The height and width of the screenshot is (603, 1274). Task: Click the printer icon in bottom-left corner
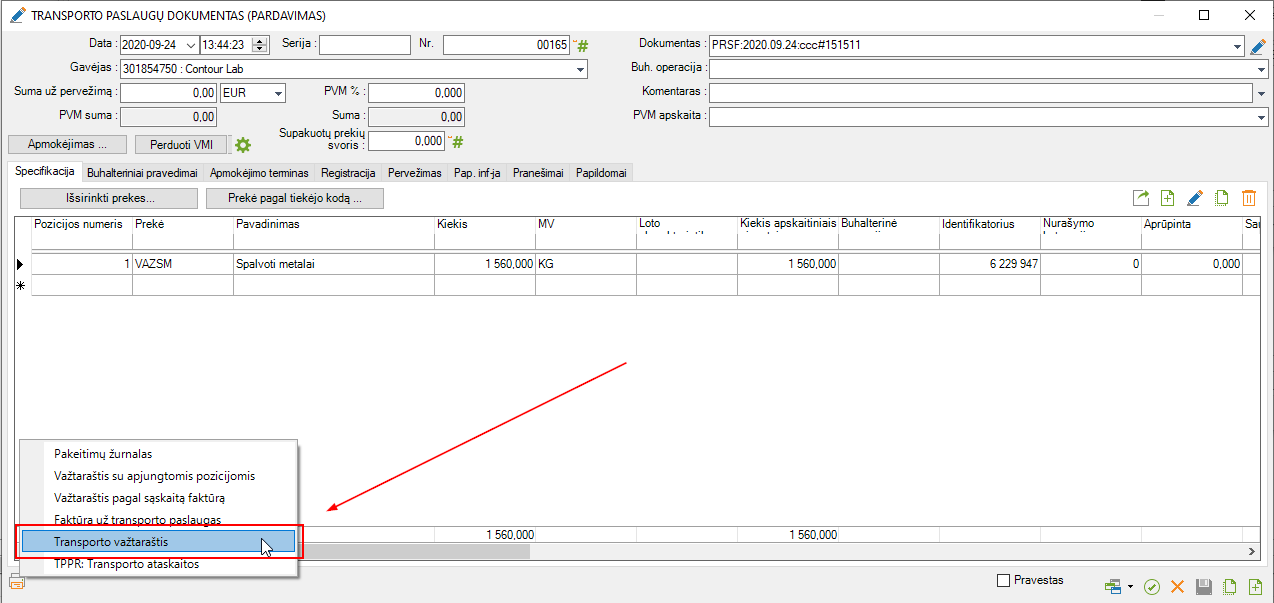(x=17, y=582)
